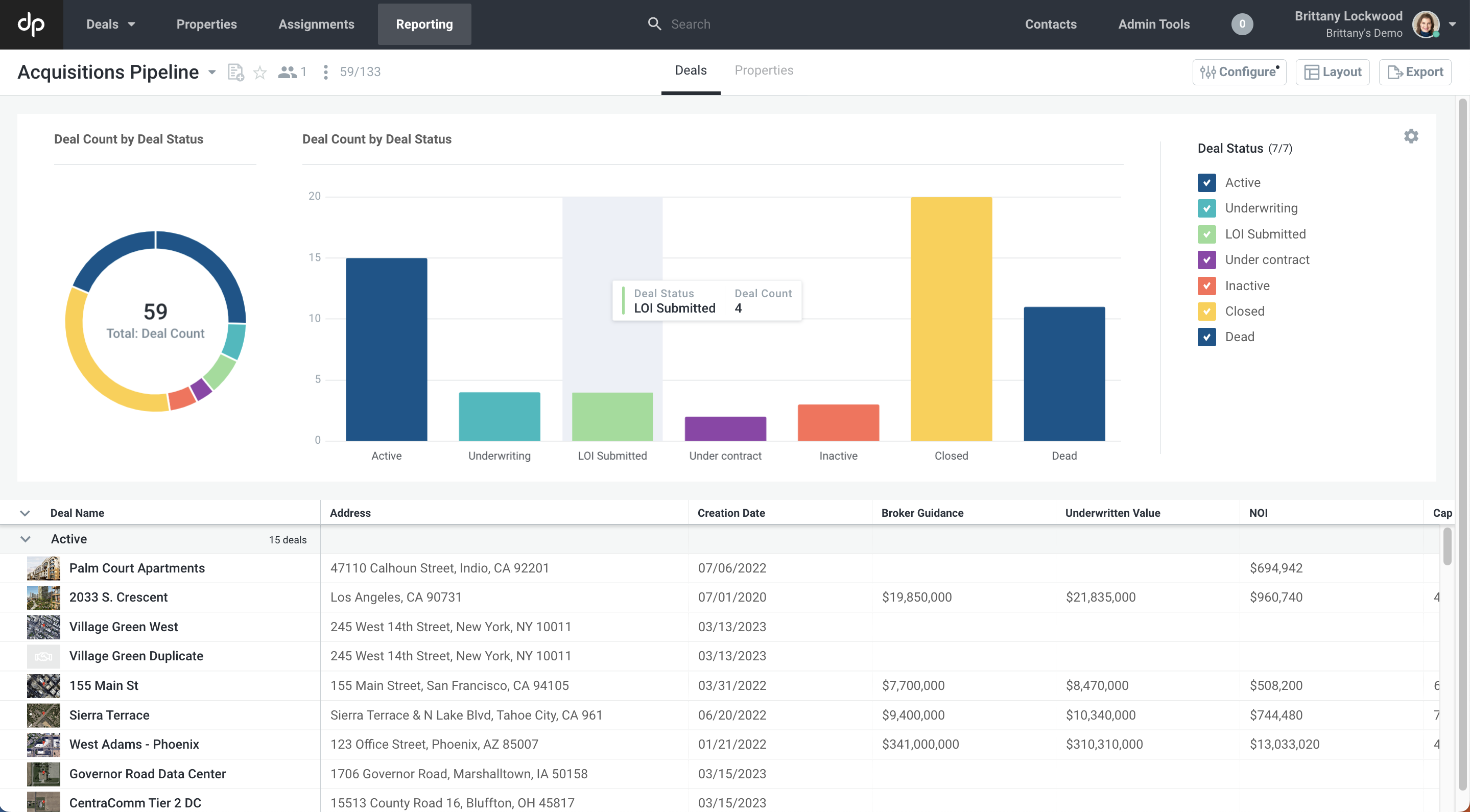Disable the Dead status checkbox
The image size is (1470, 812).
[x=1206, y=337]
